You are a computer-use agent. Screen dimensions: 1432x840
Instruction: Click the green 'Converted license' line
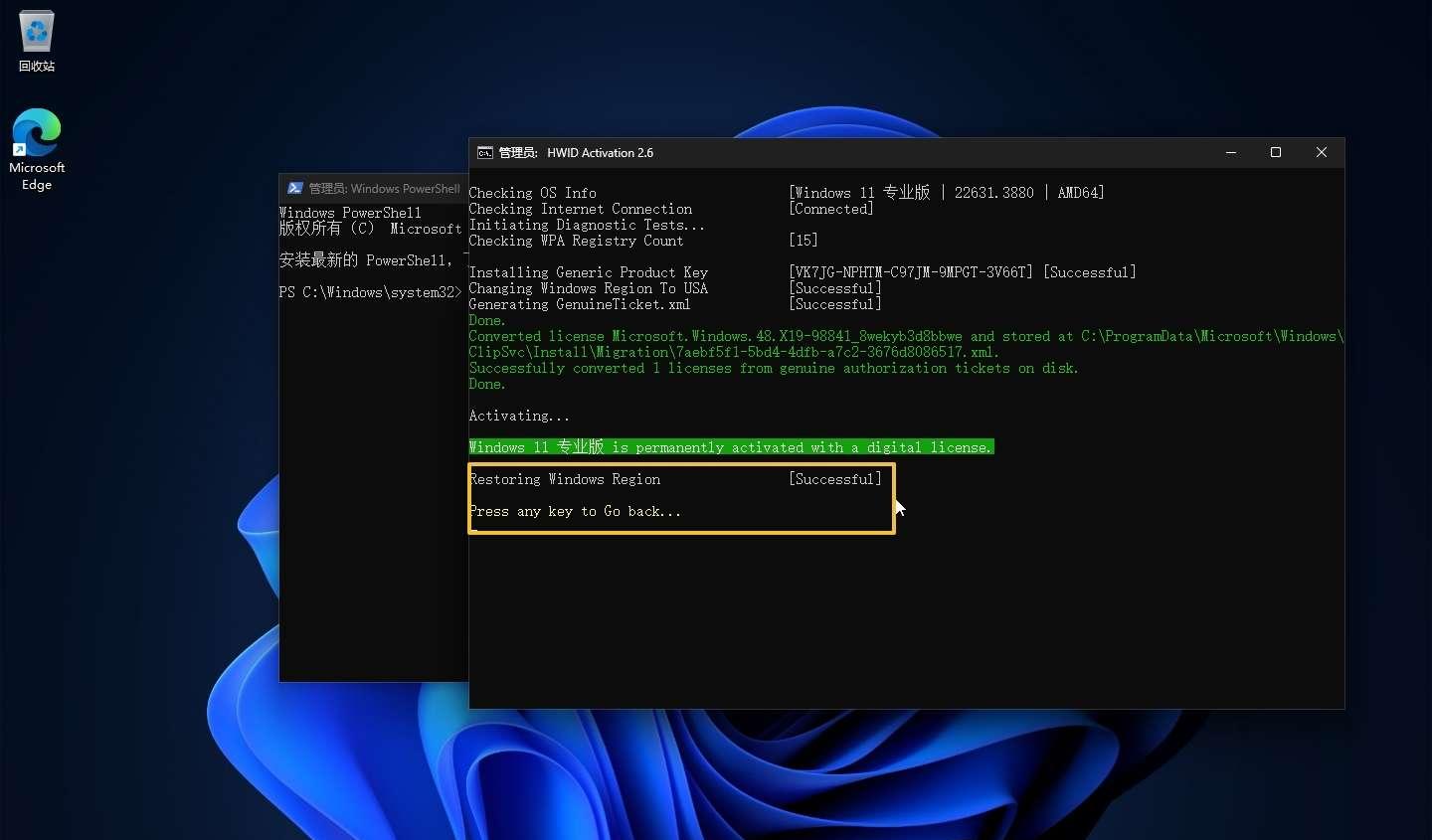[x=906, y=336]
